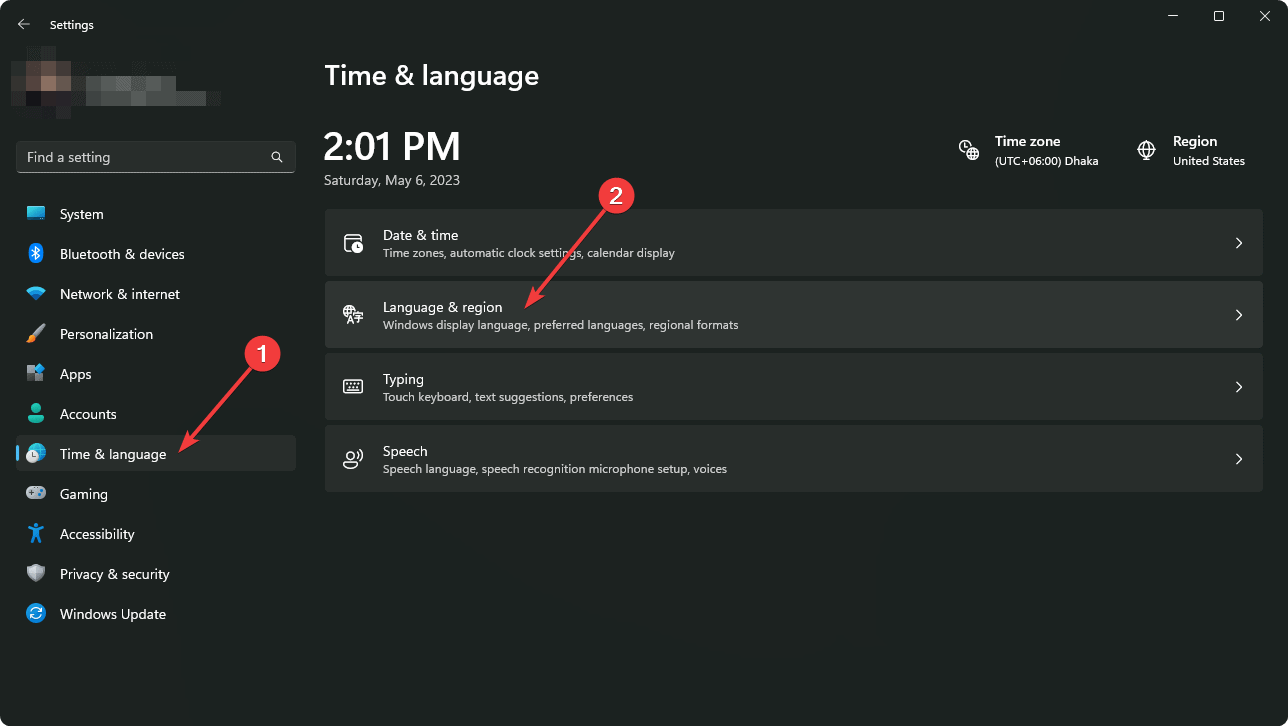Screen dimensions: 1288x726
Task: Open the Typing settings row
Action: coord(793,387)
